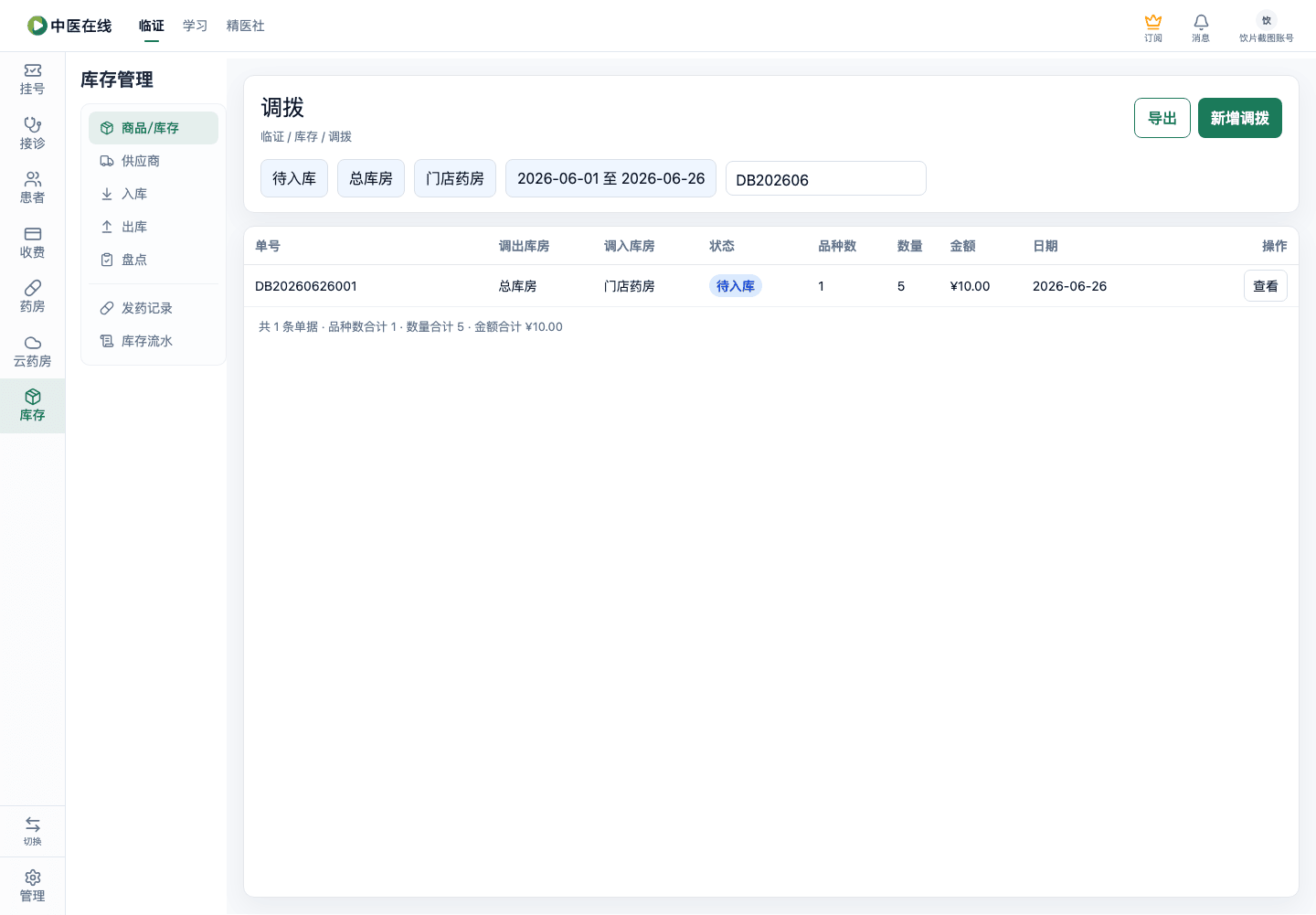Image resolution: width=1316 pixels, height=915 pixels.
Task: Open the date range 2026-06-01 至 2026-06-26 picker
Action: (x=611, y=178)
